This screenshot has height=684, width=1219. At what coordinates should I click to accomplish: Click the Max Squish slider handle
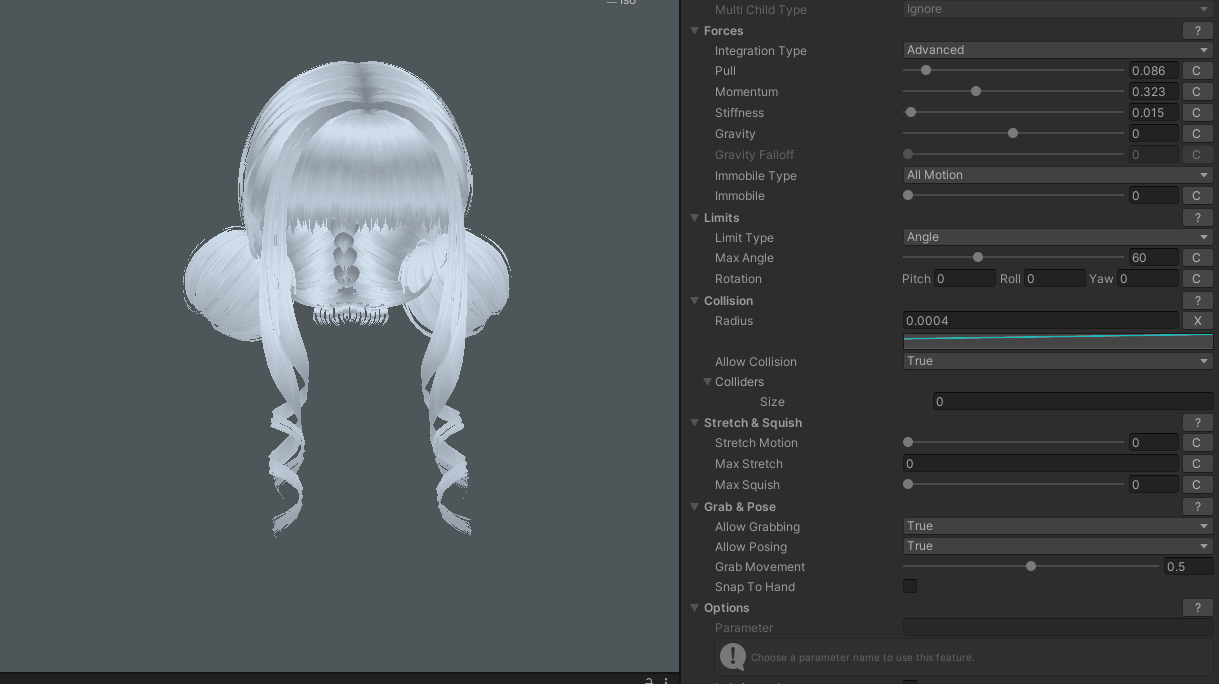pos(908,484)
